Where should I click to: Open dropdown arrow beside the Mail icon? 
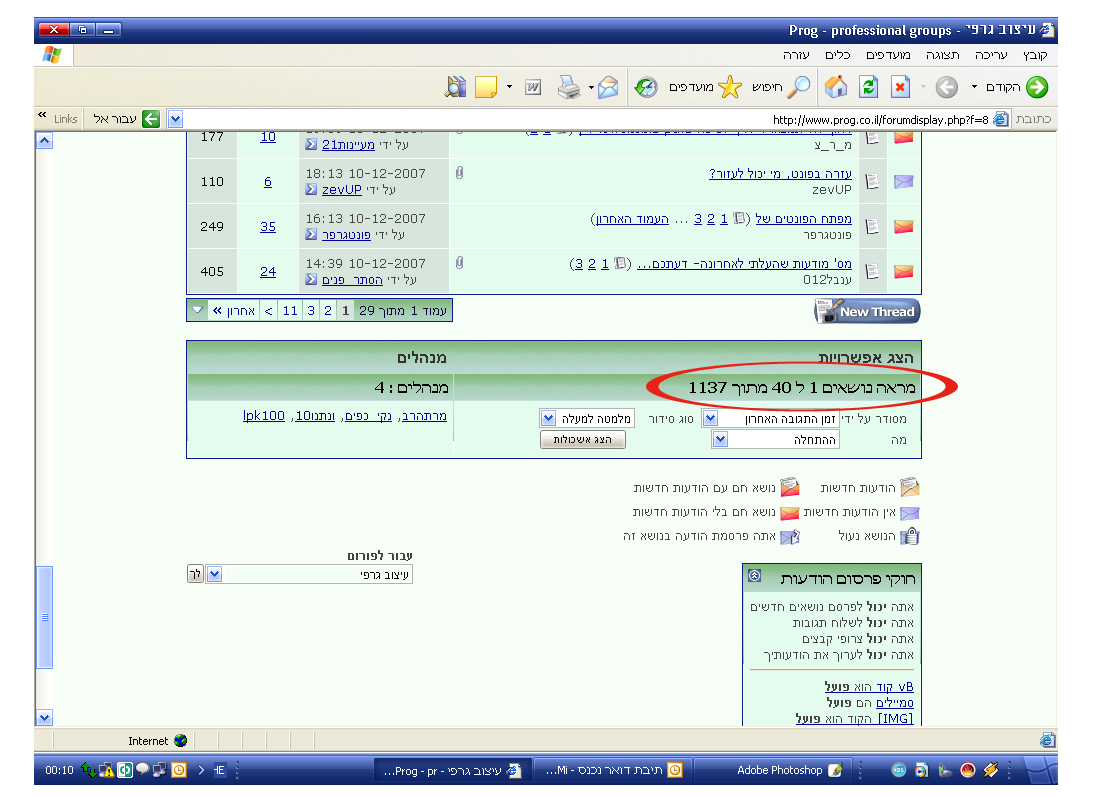(x=591, y=87)
